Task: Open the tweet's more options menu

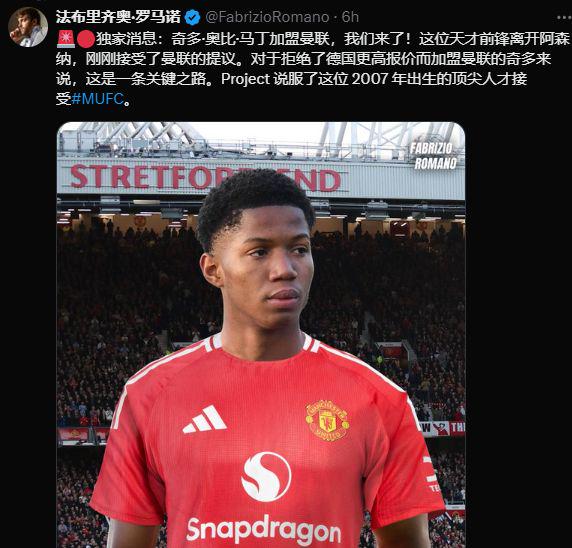Action: pos(564,17)
